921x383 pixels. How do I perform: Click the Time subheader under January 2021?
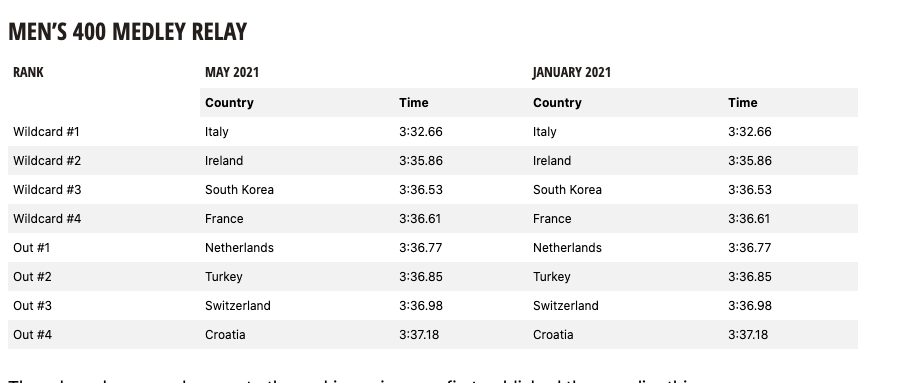point(742,103)
